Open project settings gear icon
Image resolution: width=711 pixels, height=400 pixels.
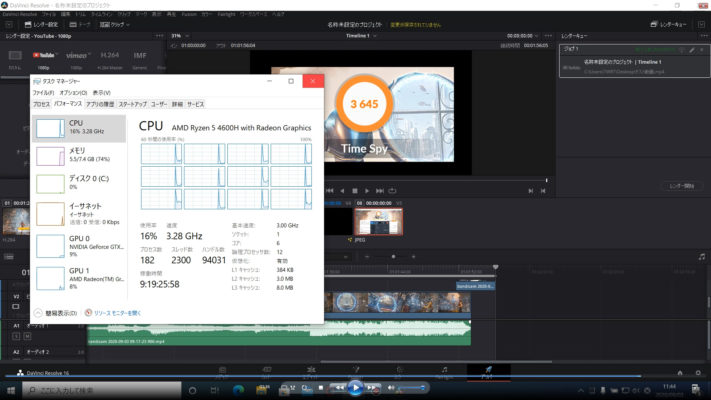(698, 373)
